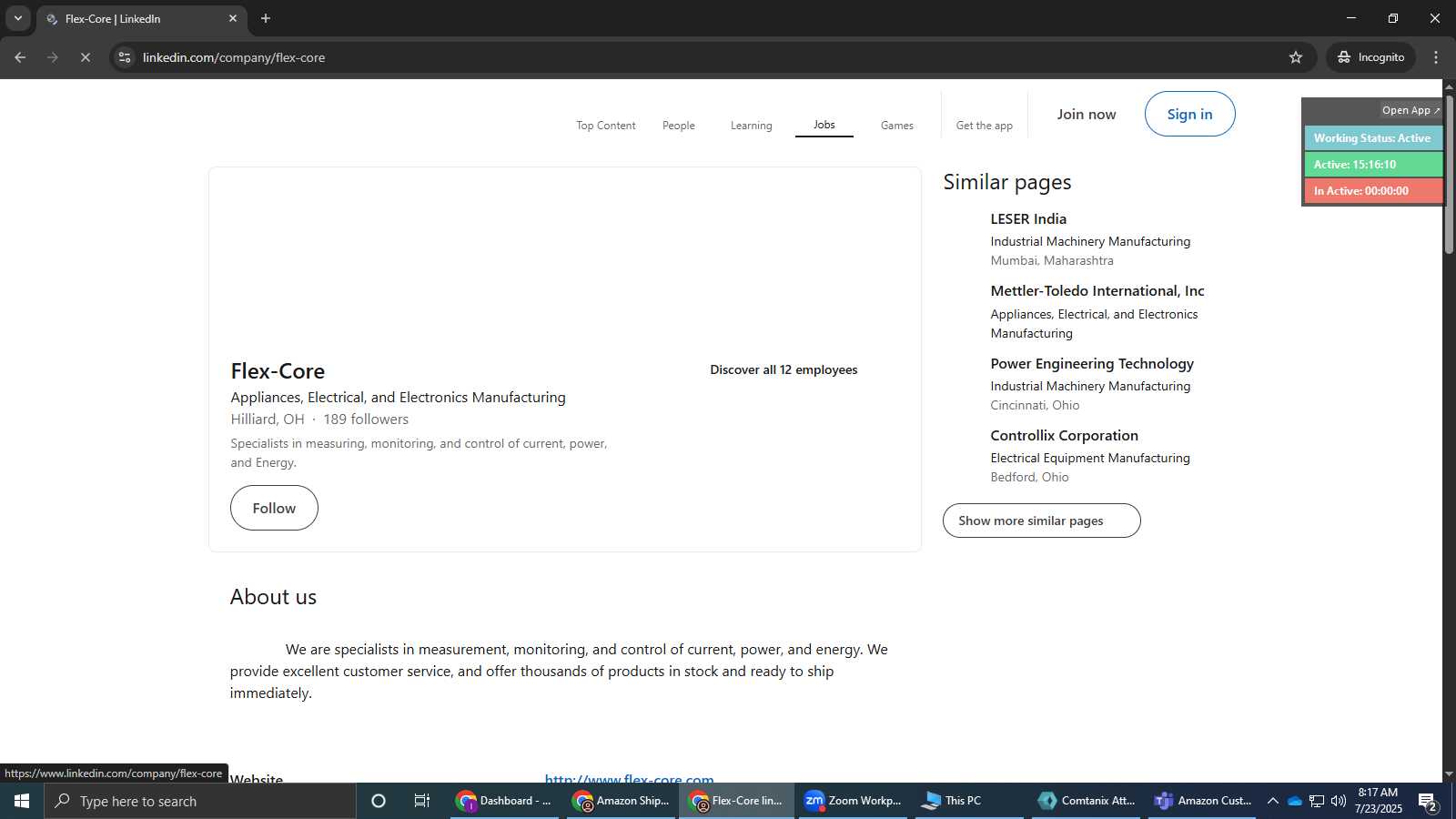Click the scrollbar down arrow
The height and width of the screenshot is (819, 1456).
1449,775
